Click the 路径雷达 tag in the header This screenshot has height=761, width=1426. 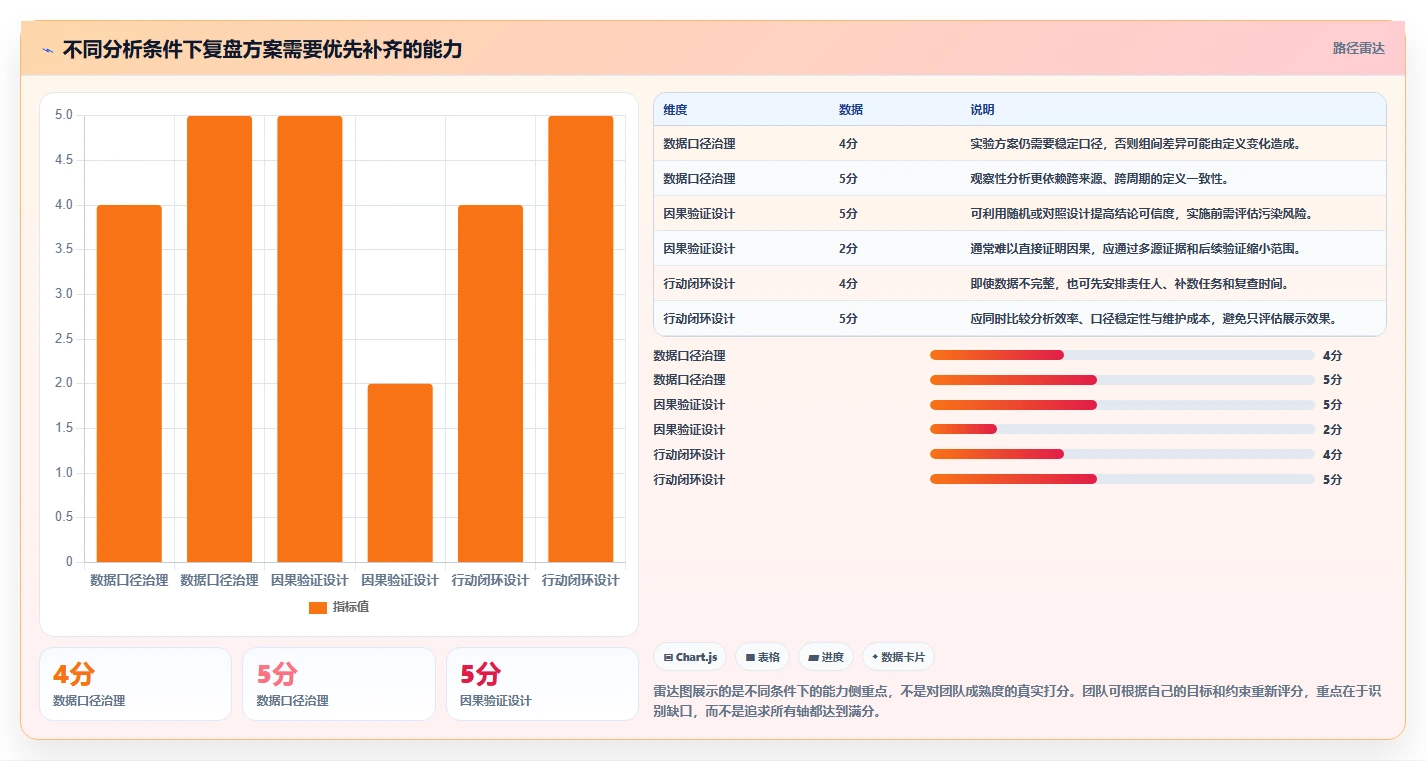coord(1359,48)
